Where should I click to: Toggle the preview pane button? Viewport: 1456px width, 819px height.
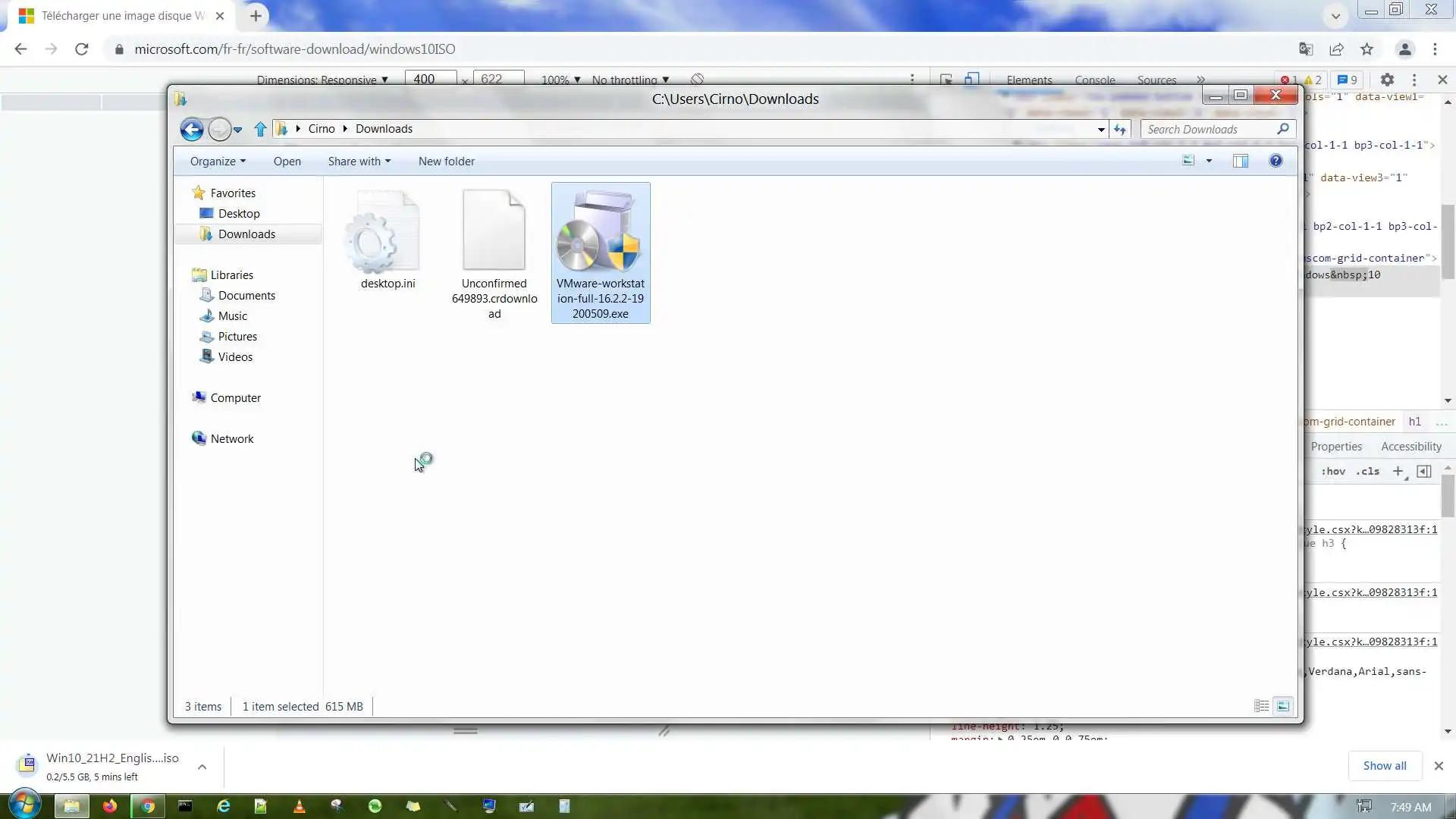(1241, 161)
